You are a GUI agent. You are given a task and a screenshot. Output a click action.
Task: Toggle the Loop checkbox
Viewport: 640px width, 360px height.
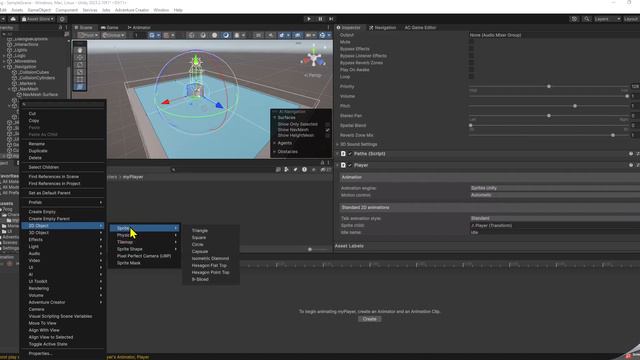tap(471, 77)
